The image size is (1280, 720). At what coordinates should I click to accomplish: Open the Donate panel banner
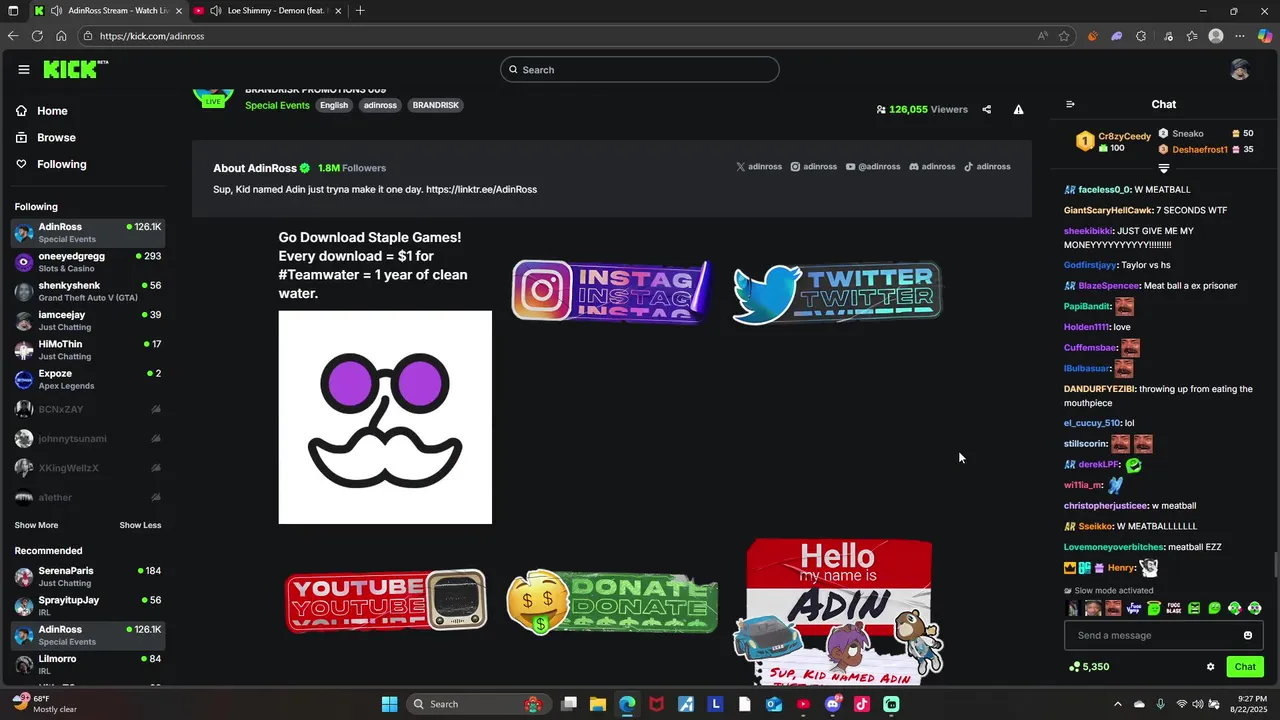[x=612, y=602]
